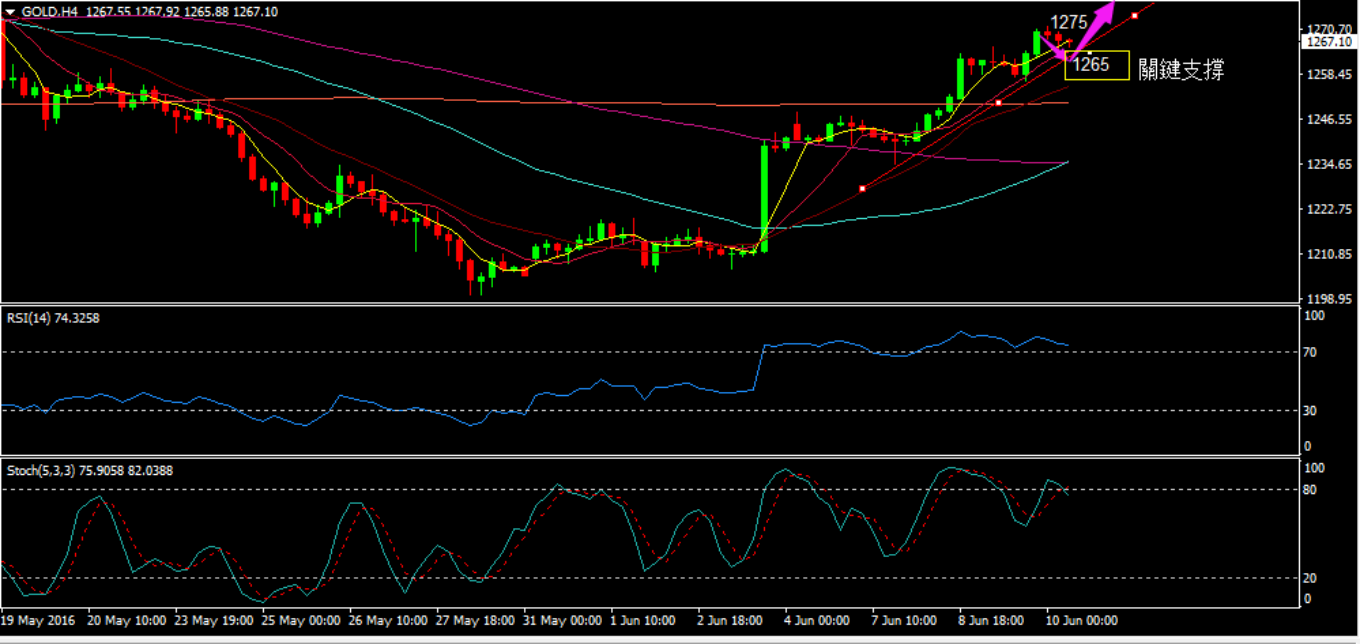Click the 31 May 00:00 time label
This screenshot has width=1360, height=644.
(x=563, y=620)
